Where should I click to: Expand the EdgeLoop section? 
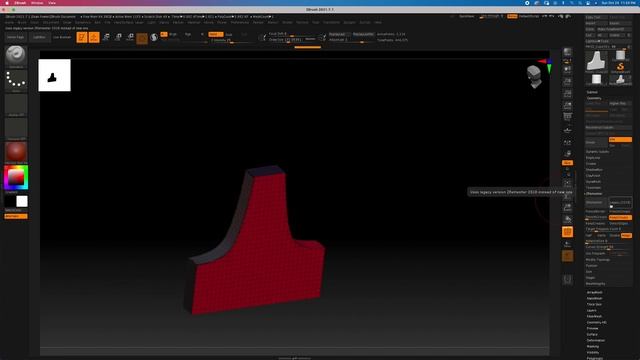tap(593, 158)
